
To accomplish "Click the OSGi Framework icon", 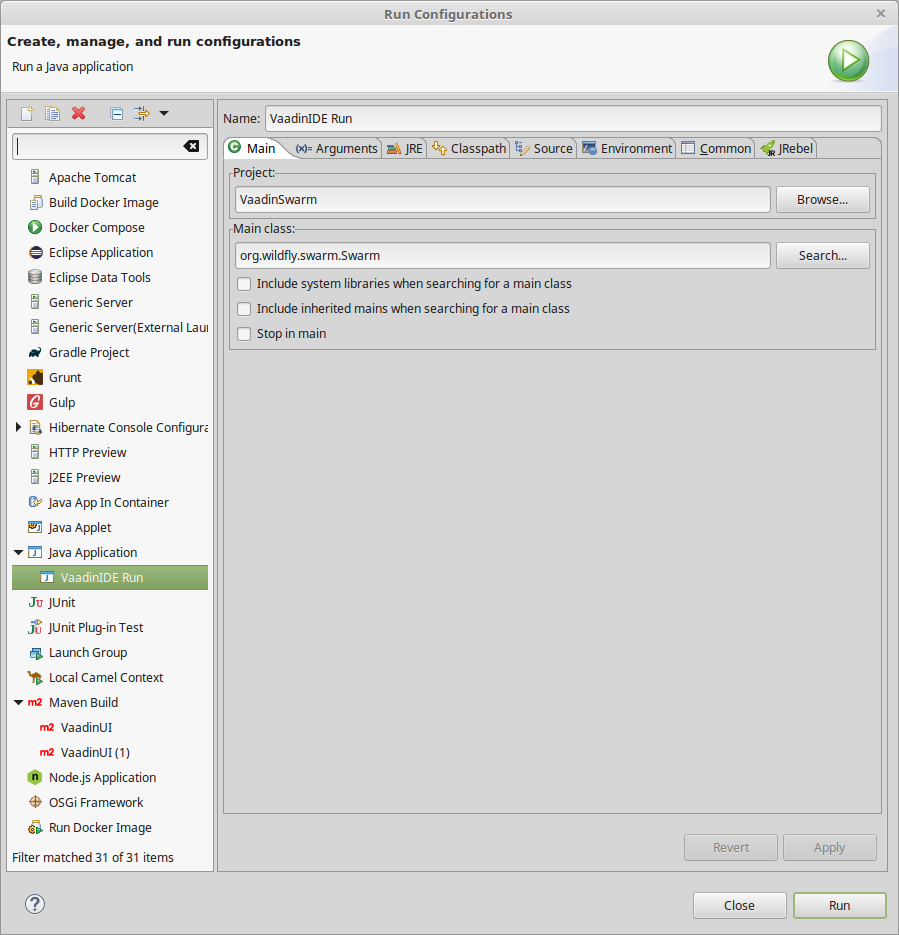I will tap(35, 802).
